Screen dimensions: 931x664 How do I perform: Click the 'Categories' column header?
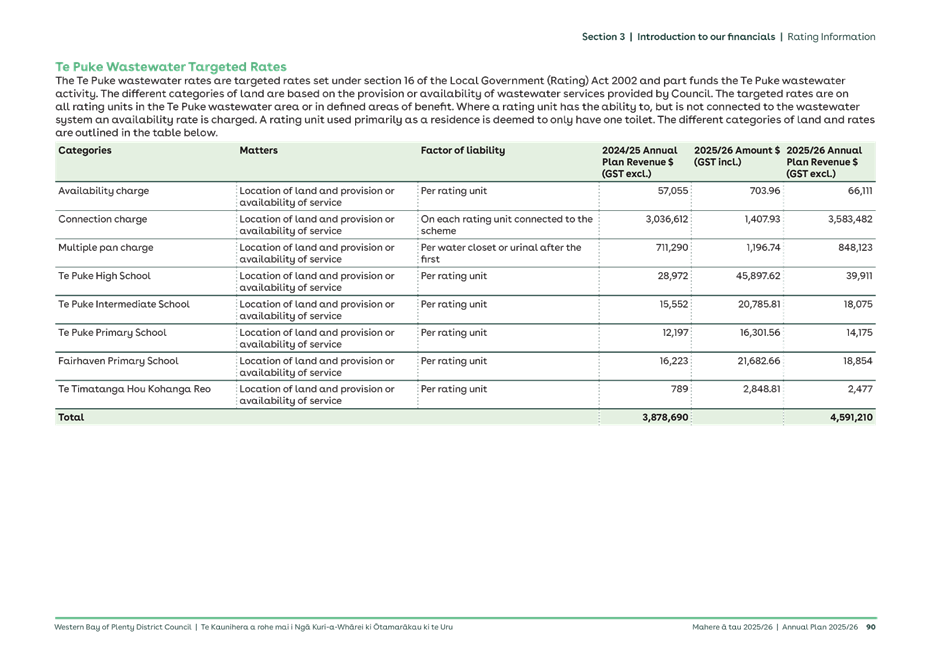point(85,151)
